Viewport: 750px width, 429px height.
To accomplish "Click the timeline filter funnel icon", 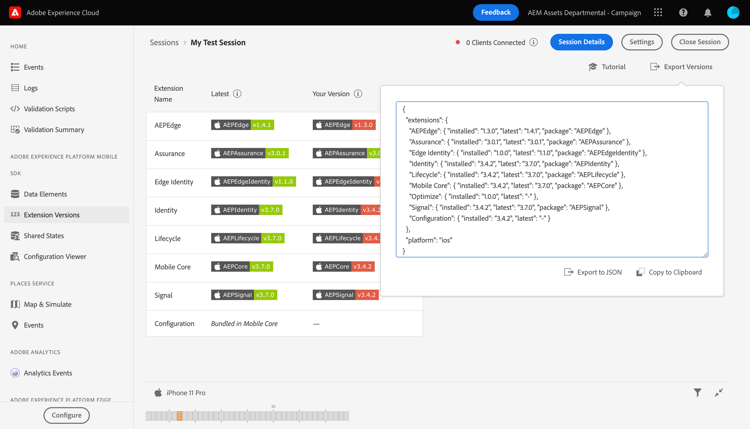I will [697, 393].
